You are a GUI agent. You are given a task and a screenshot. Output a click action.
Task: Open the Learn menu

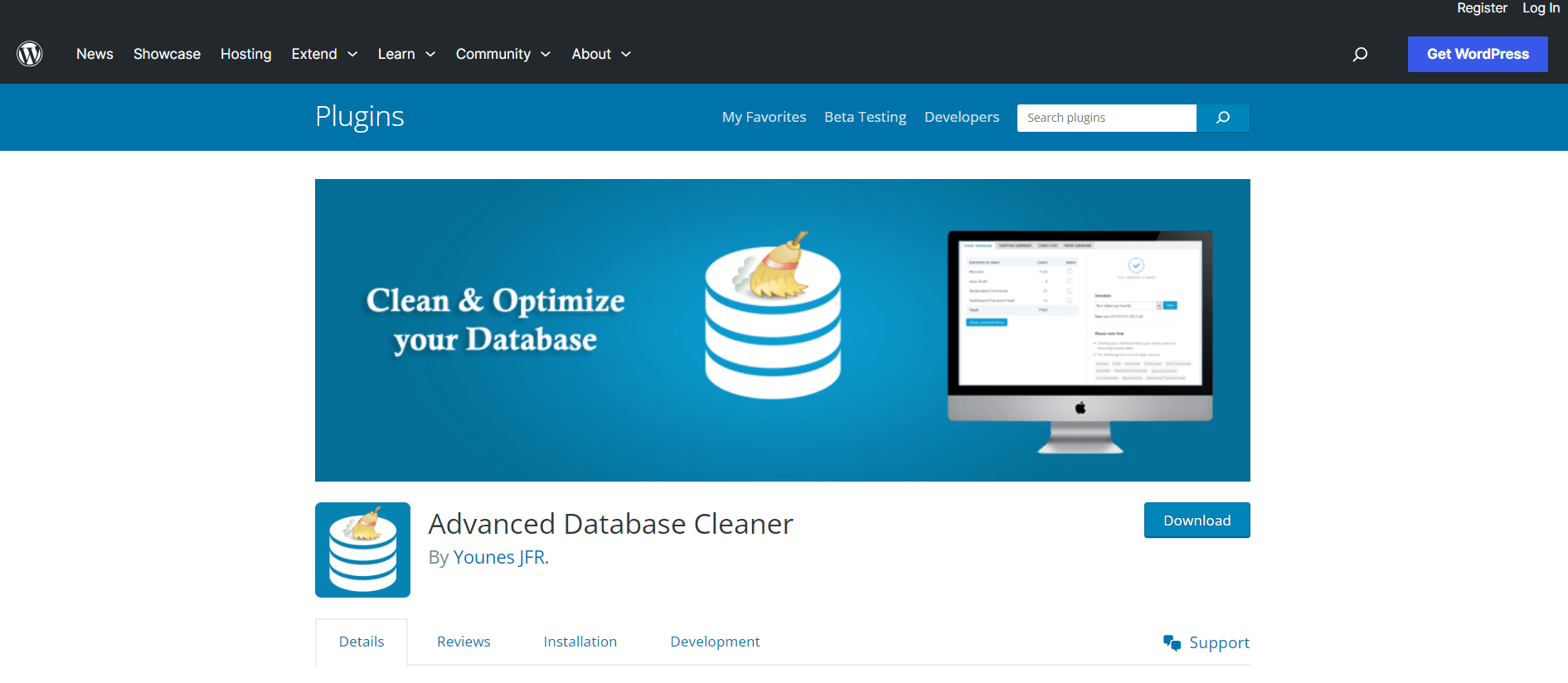coord(396,54)
